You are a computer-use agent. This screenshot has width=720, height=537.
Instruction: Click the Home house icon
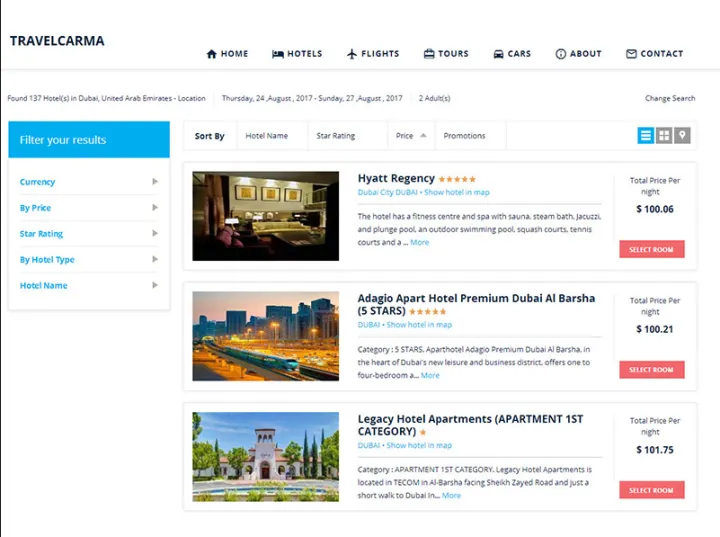211,54
